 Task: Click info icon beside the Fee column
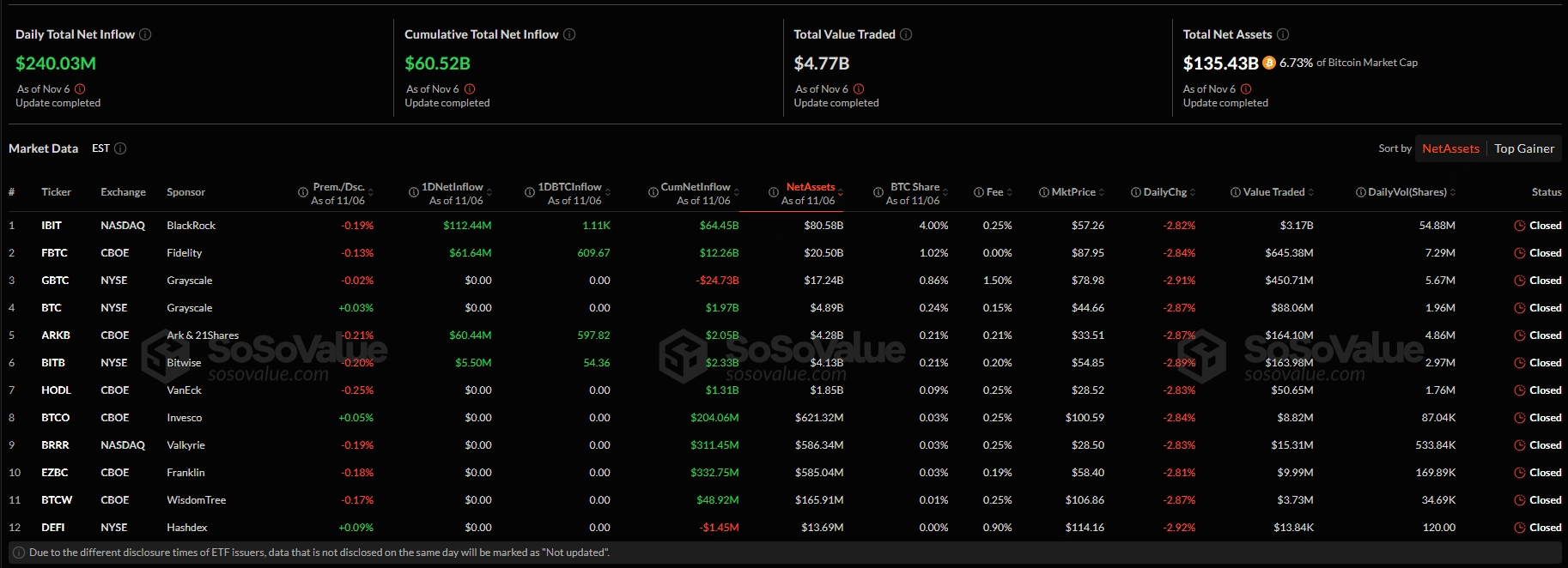click(x=979, y=192)
